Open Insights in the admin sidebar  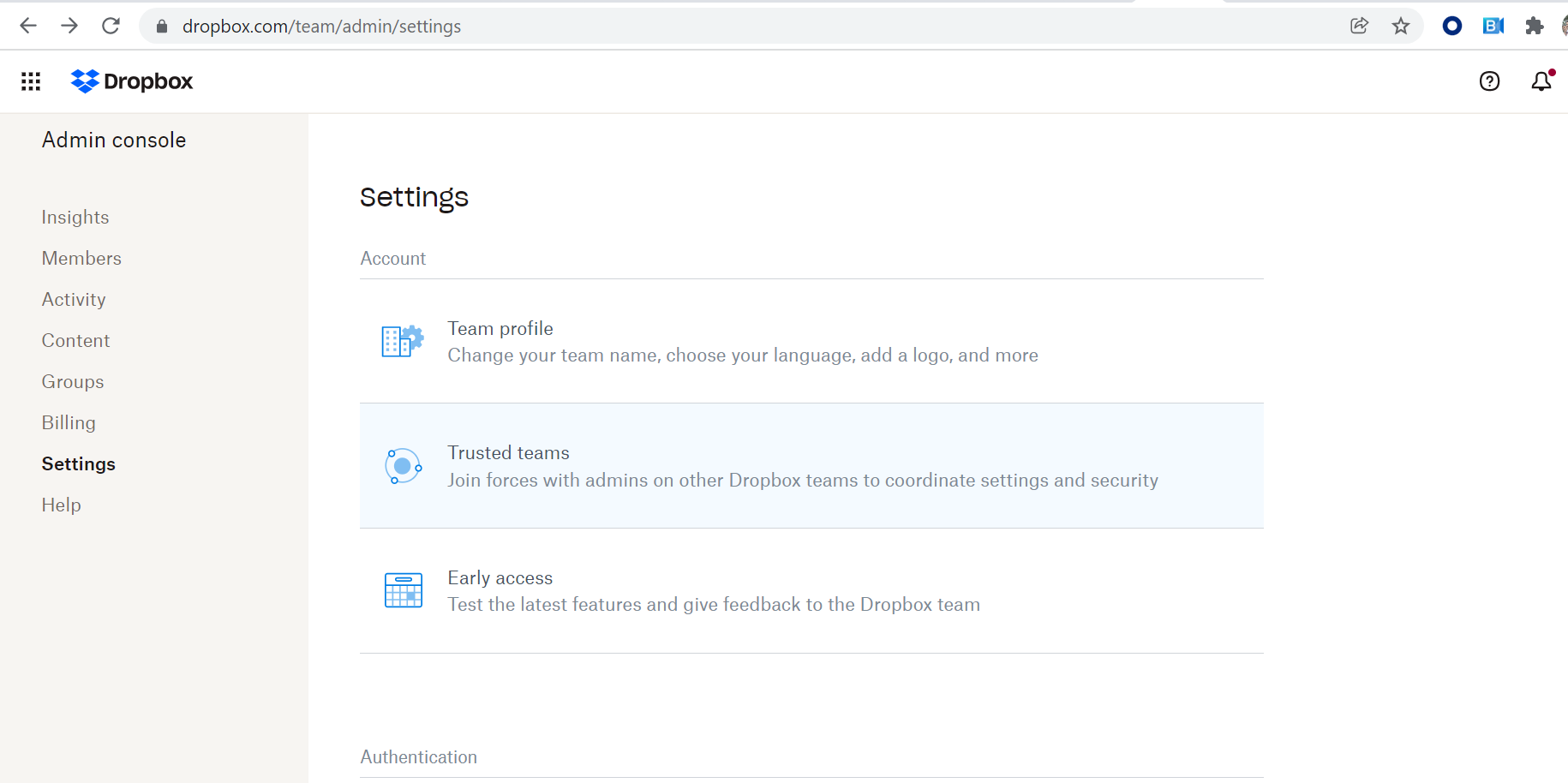[x=75, y=218]
